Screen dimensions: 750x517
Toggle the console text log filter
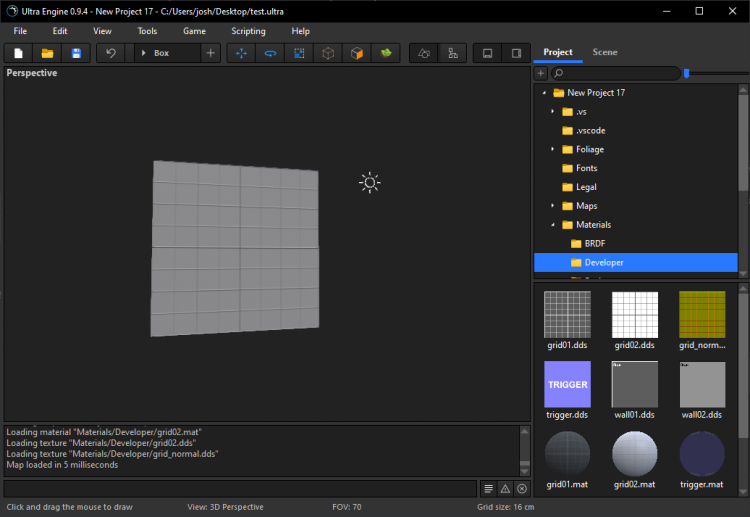(488, 488)
